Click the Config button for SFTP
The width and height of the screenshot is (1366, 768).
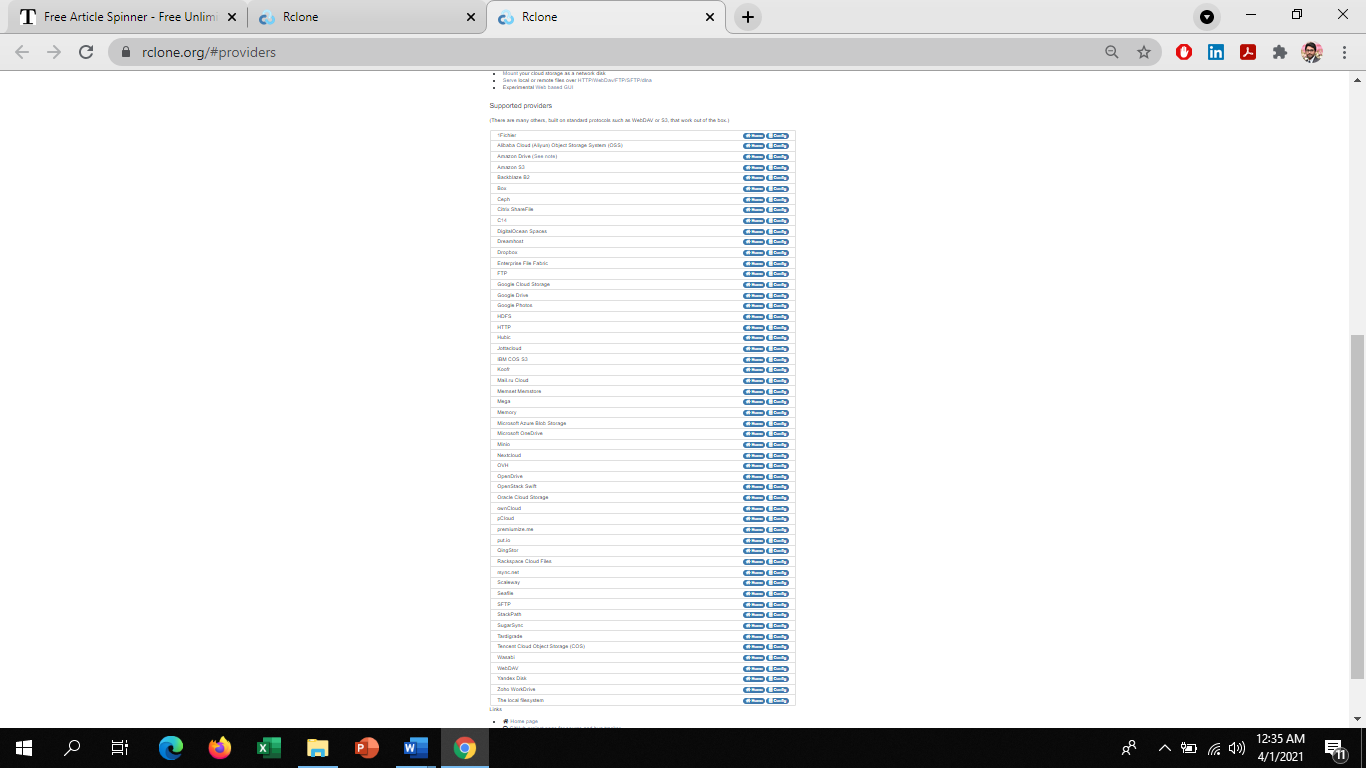778,605
